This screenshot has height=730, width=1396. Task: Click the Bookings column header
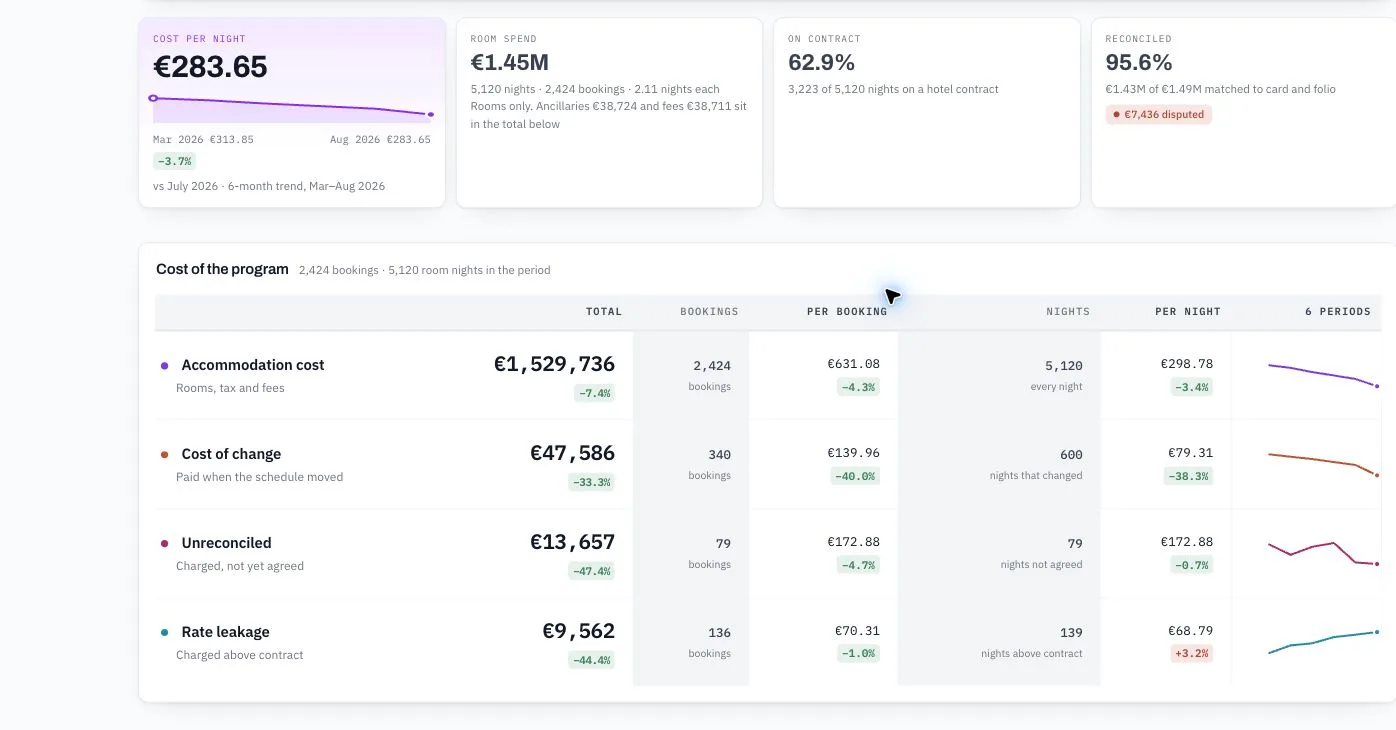coord(709,312)
